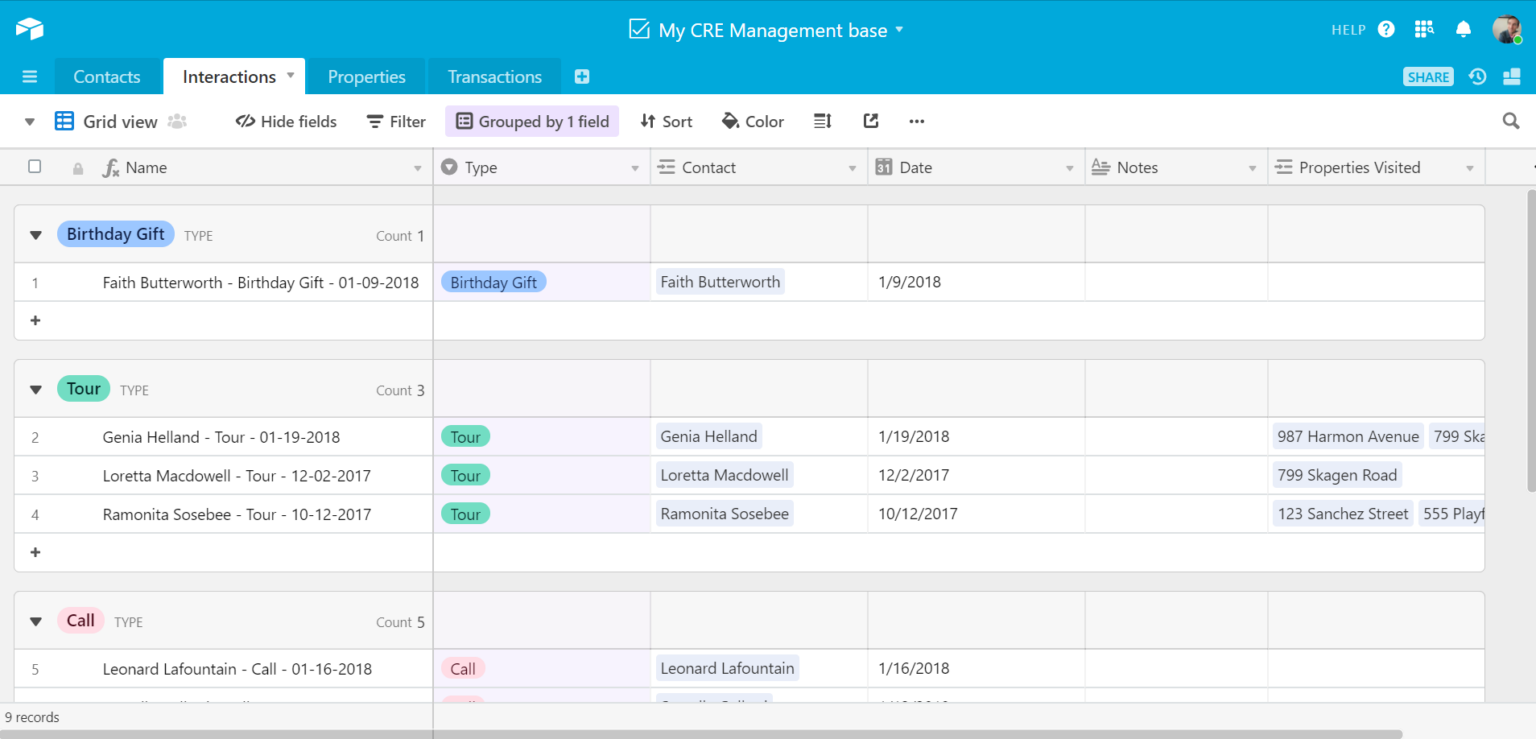Open the search icon

click(1510, 120)
